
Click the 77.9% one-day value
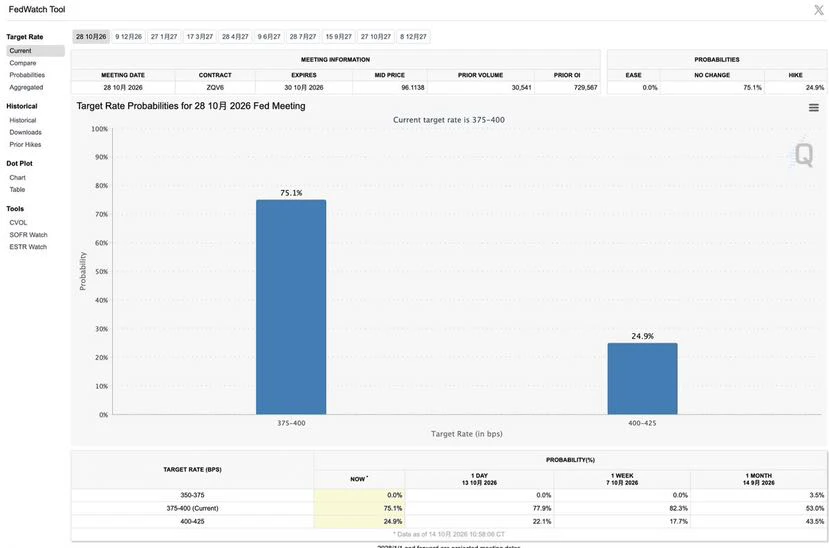point(542,508)
